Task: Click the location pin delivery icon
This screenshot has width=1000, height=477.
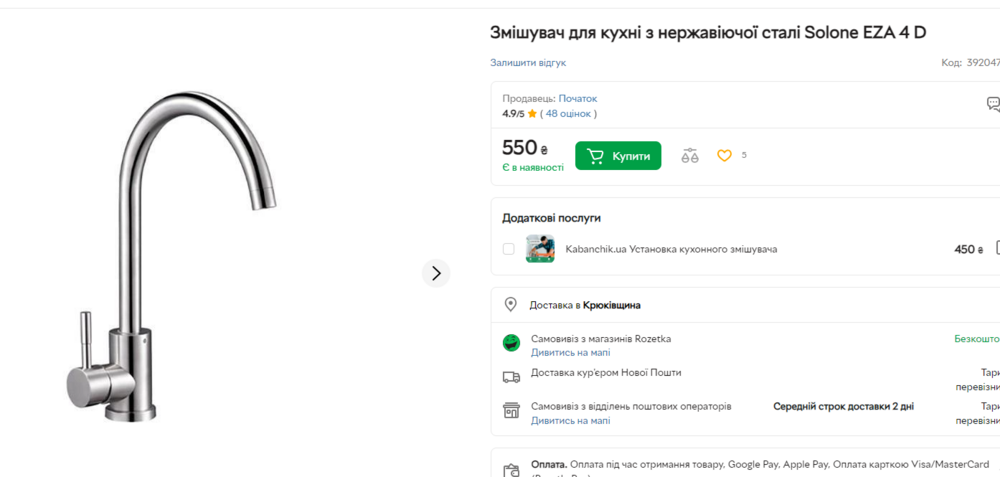Action: (x=510, y=305)
